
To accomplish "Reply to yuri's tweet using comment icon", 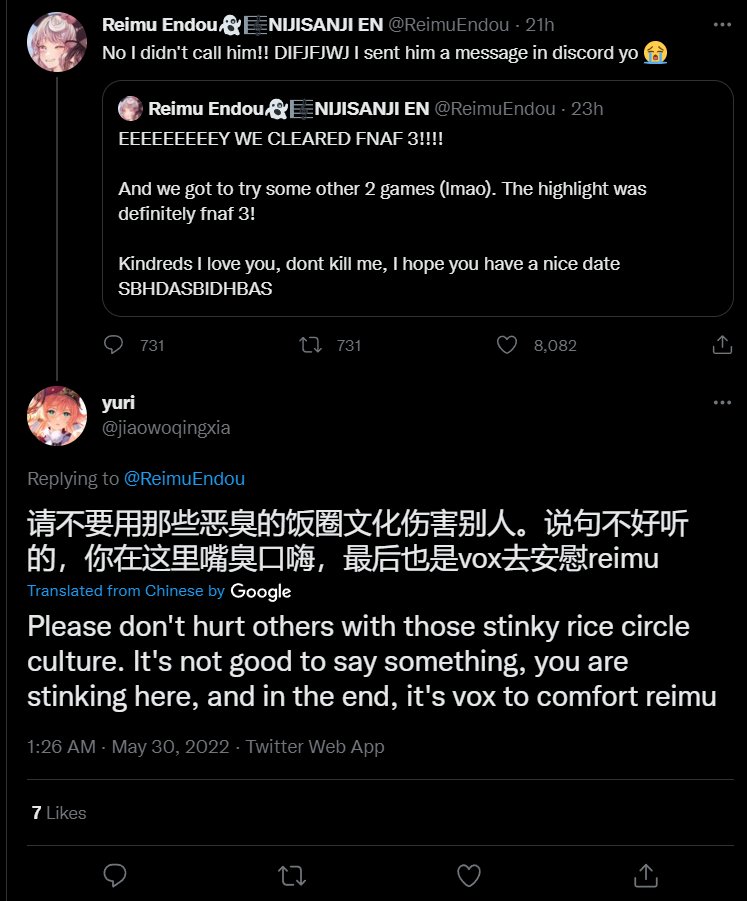I will click(114, 876).
